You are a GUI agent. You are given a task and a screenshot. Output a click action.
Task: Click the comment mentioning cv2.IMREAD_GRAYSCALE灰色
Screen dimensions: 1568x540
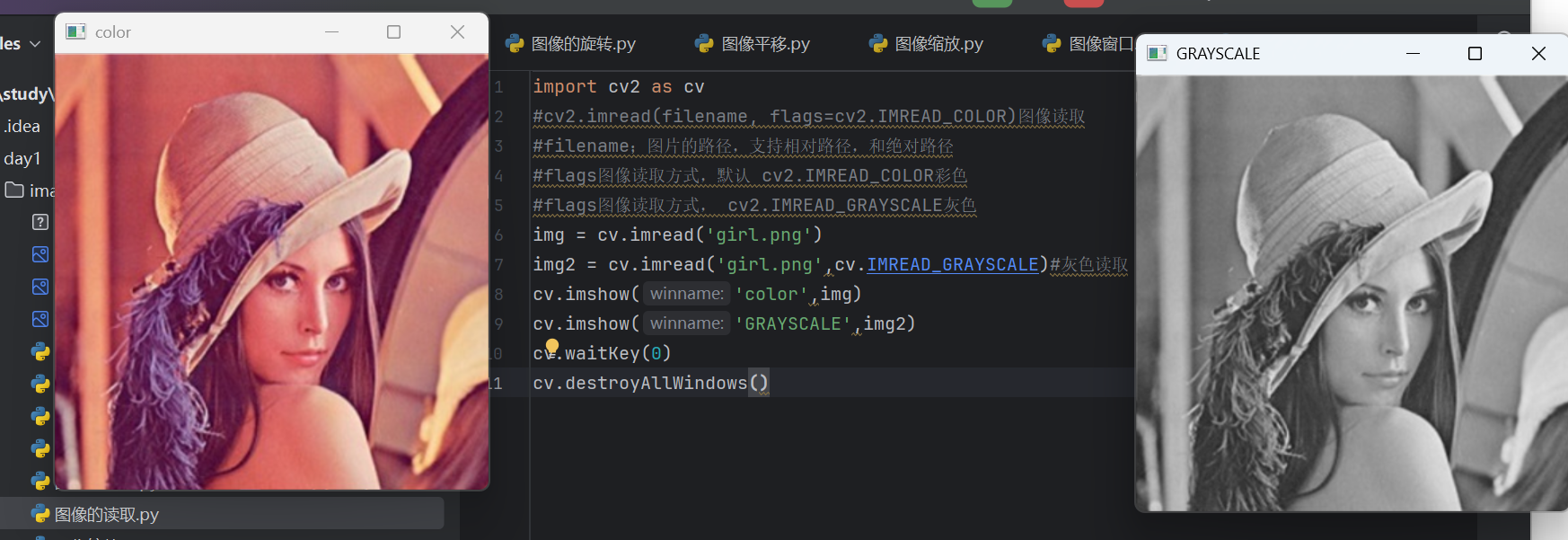[754, 205]
